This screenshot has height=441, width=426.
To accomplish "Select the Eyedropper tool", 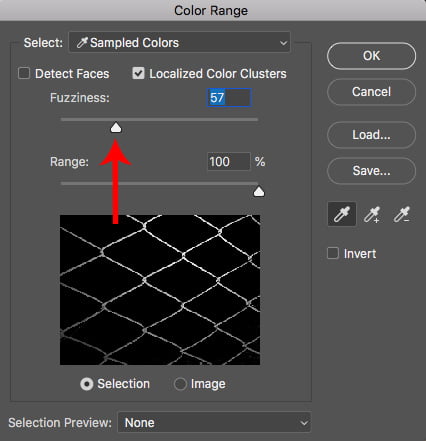I will click(342, 214).
